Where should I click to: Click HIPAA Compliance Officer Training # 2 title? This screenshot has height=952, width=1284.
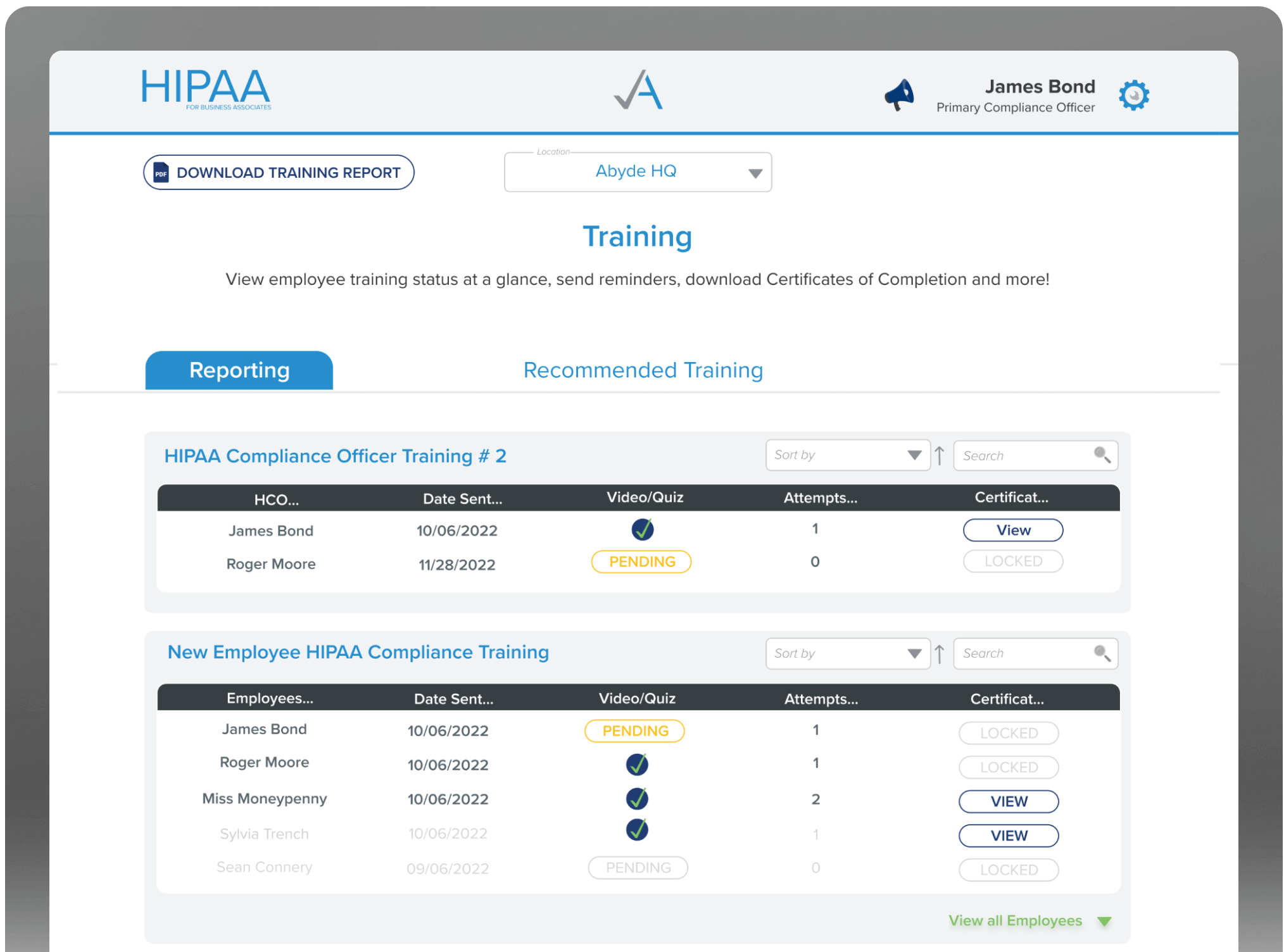tap(335, 456)
